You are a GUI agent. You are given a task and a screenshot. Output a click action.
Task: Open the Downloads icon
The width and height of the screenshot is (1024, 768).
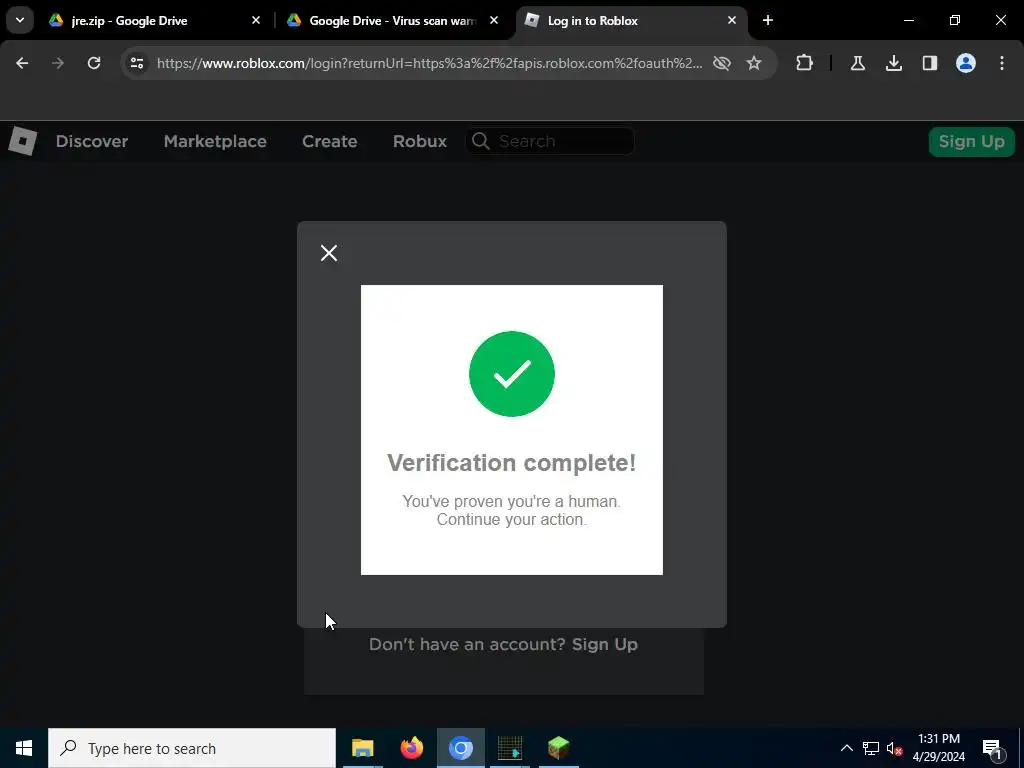coord(893,63)
